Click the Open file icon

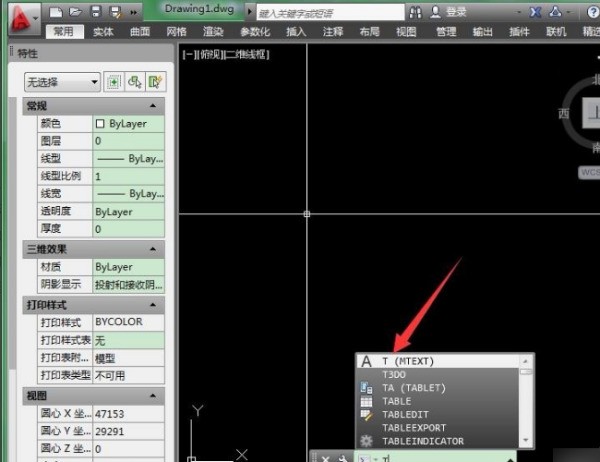76,12
